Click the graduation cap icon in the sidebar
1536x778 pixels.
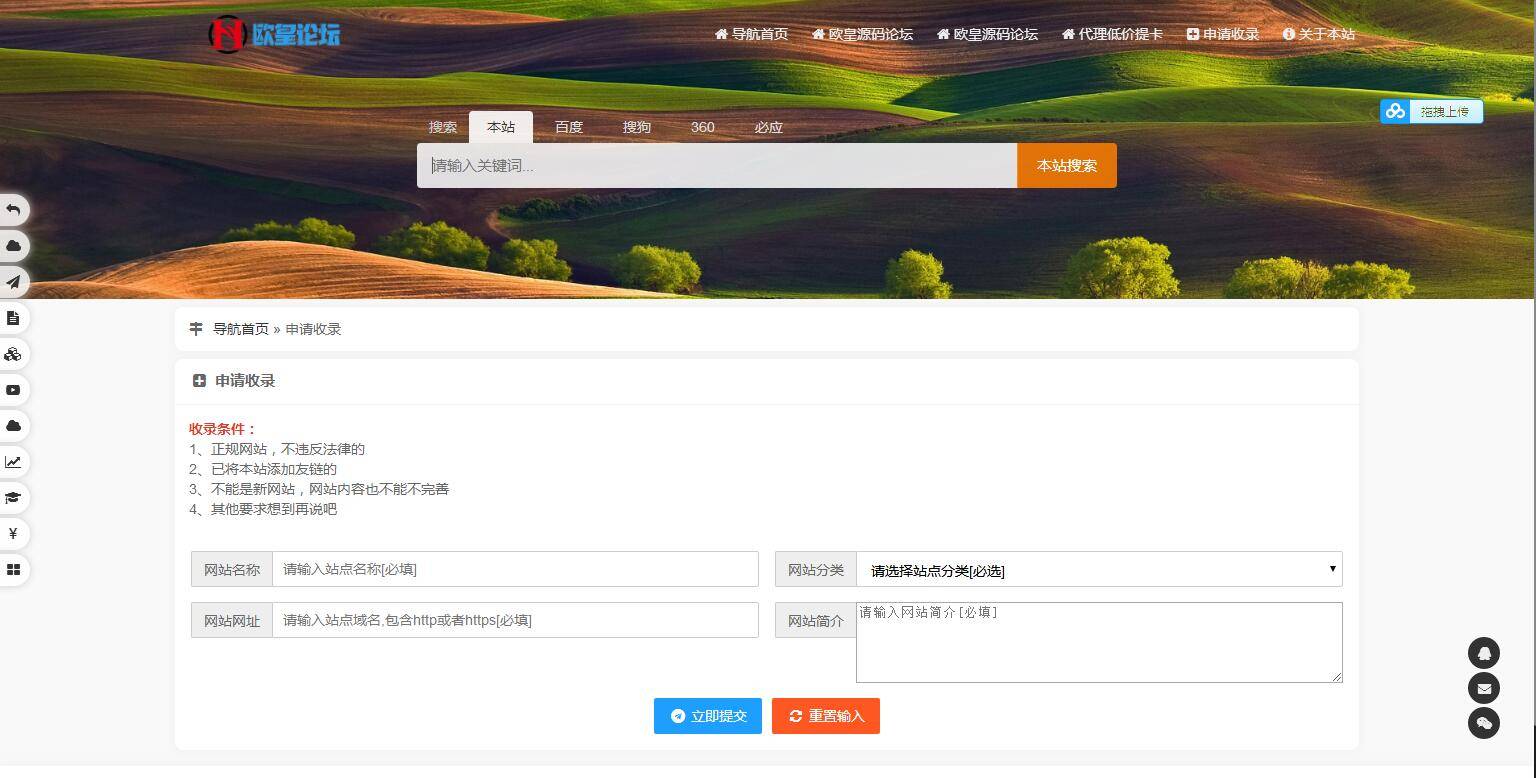(13, 498)
